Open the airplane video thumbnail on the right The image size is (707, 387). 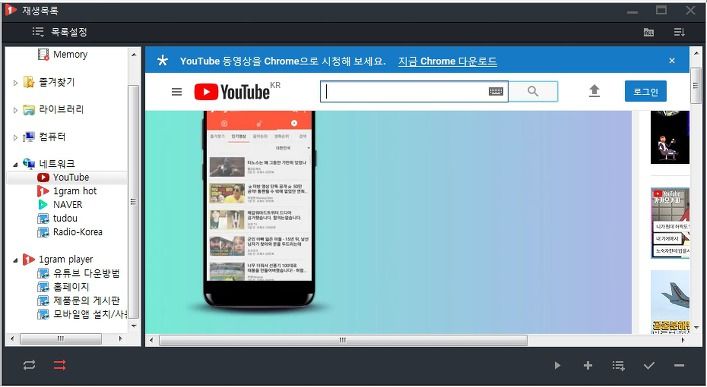[670, 301]
